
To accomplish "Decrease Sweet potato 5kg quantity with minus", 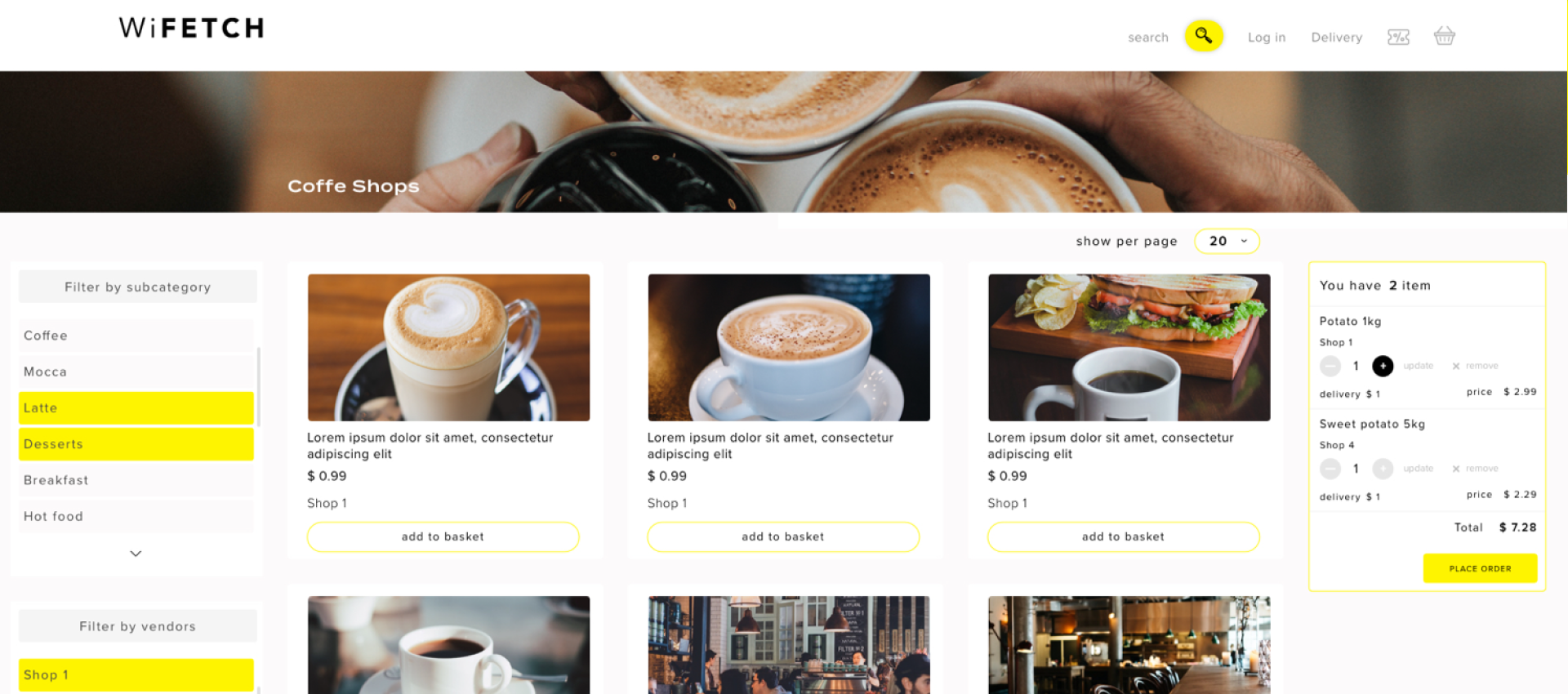I will tap(1330, 469).
